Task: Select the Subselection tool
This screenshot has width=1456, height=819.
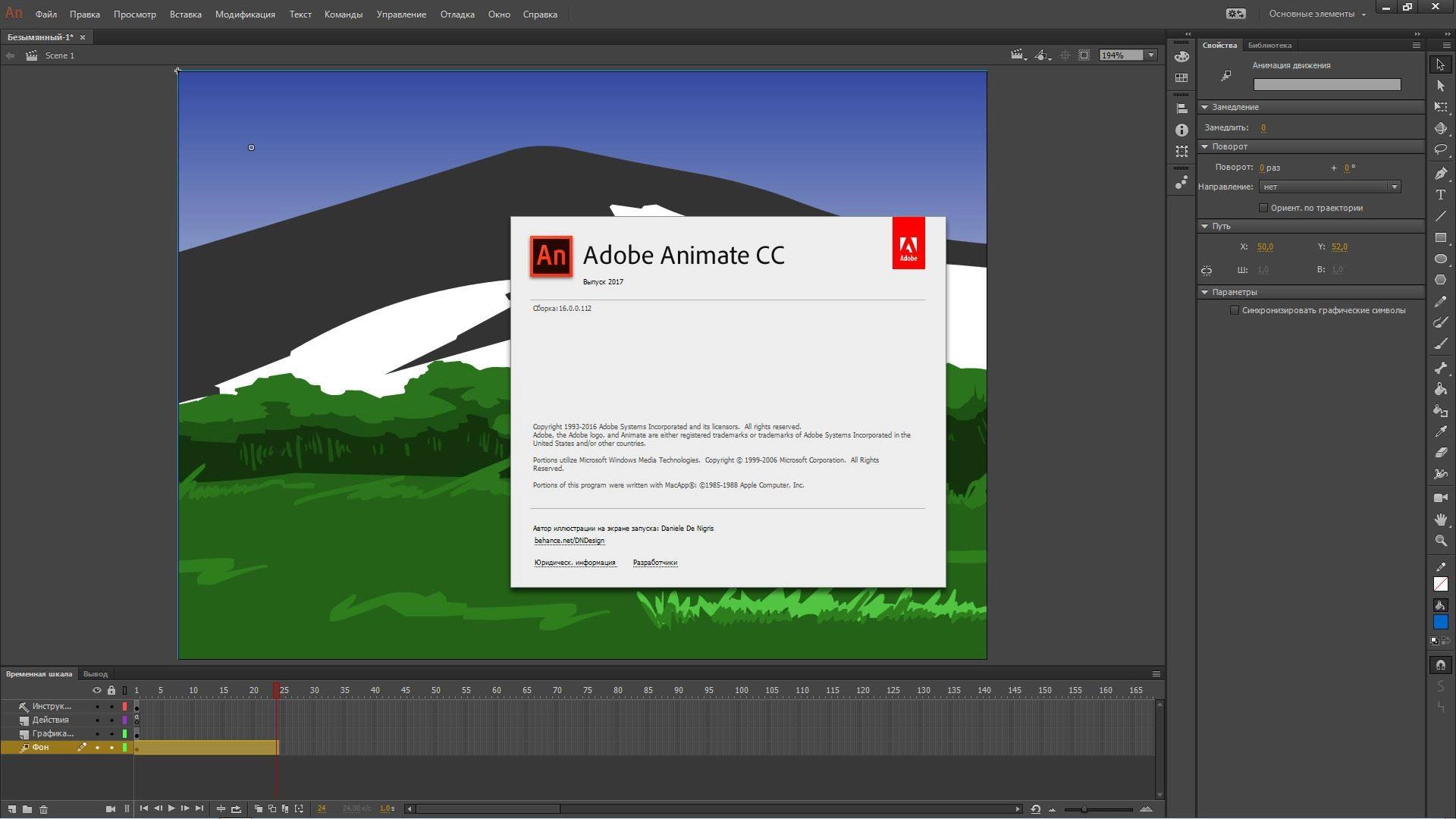Action: tap(1440, 86)
